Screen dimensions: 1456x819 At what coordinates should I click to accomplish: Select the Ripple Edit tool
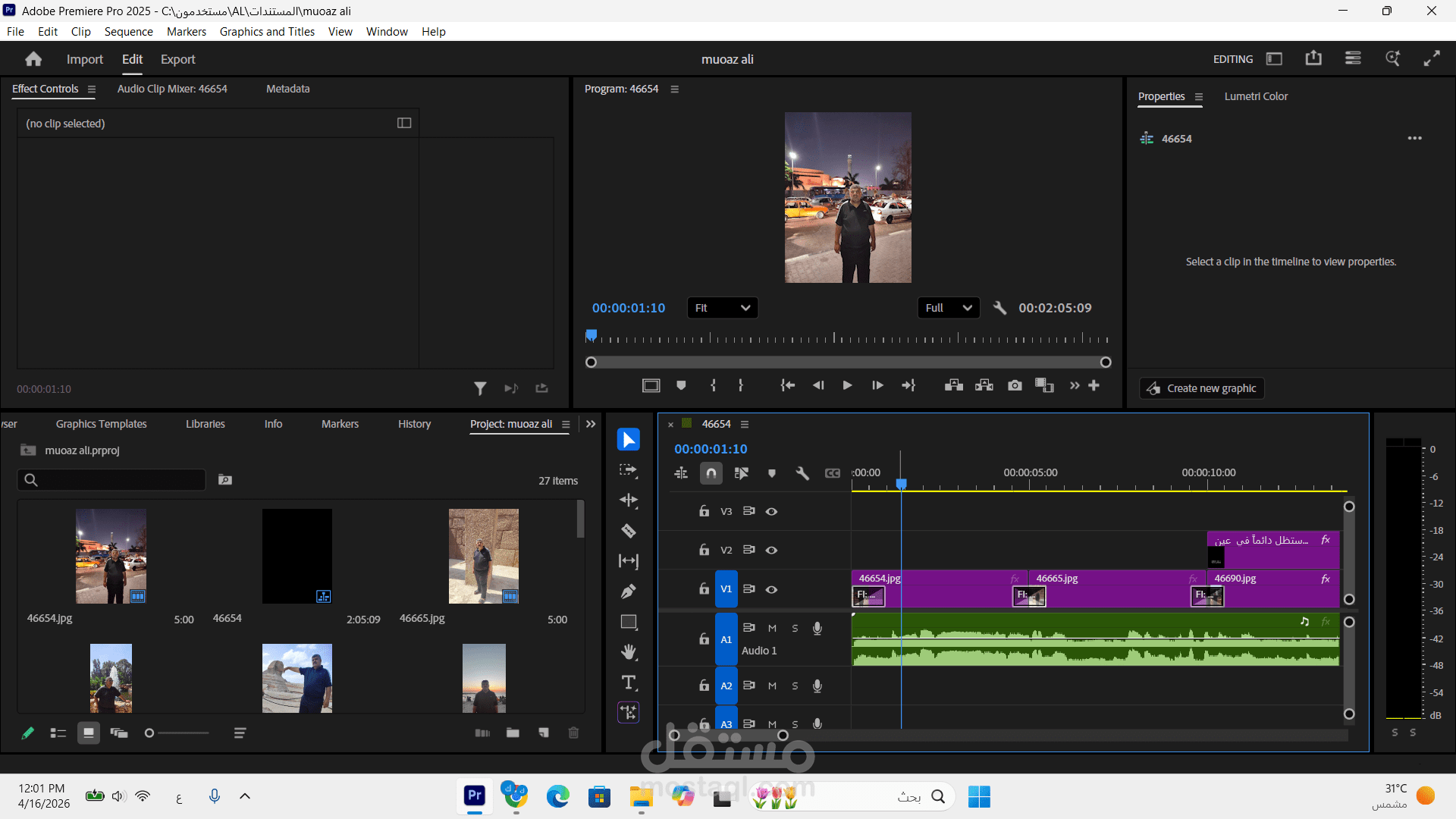[x=628, y=500]
